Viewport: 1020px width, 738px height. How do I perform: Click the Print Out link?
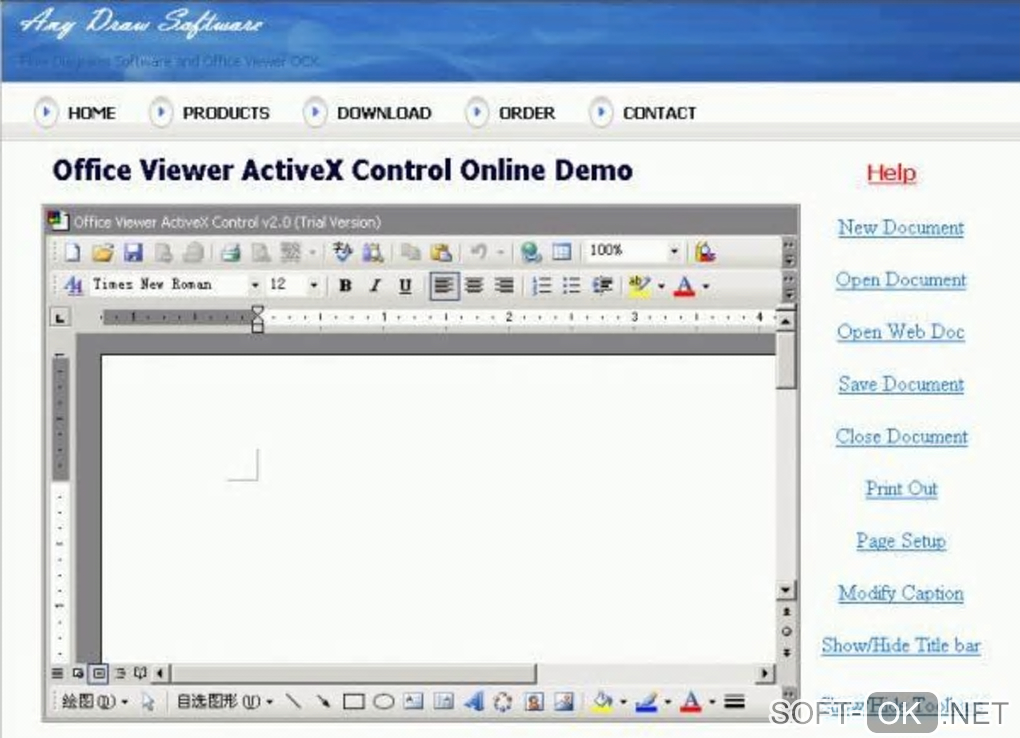click(x=902, y=489)
